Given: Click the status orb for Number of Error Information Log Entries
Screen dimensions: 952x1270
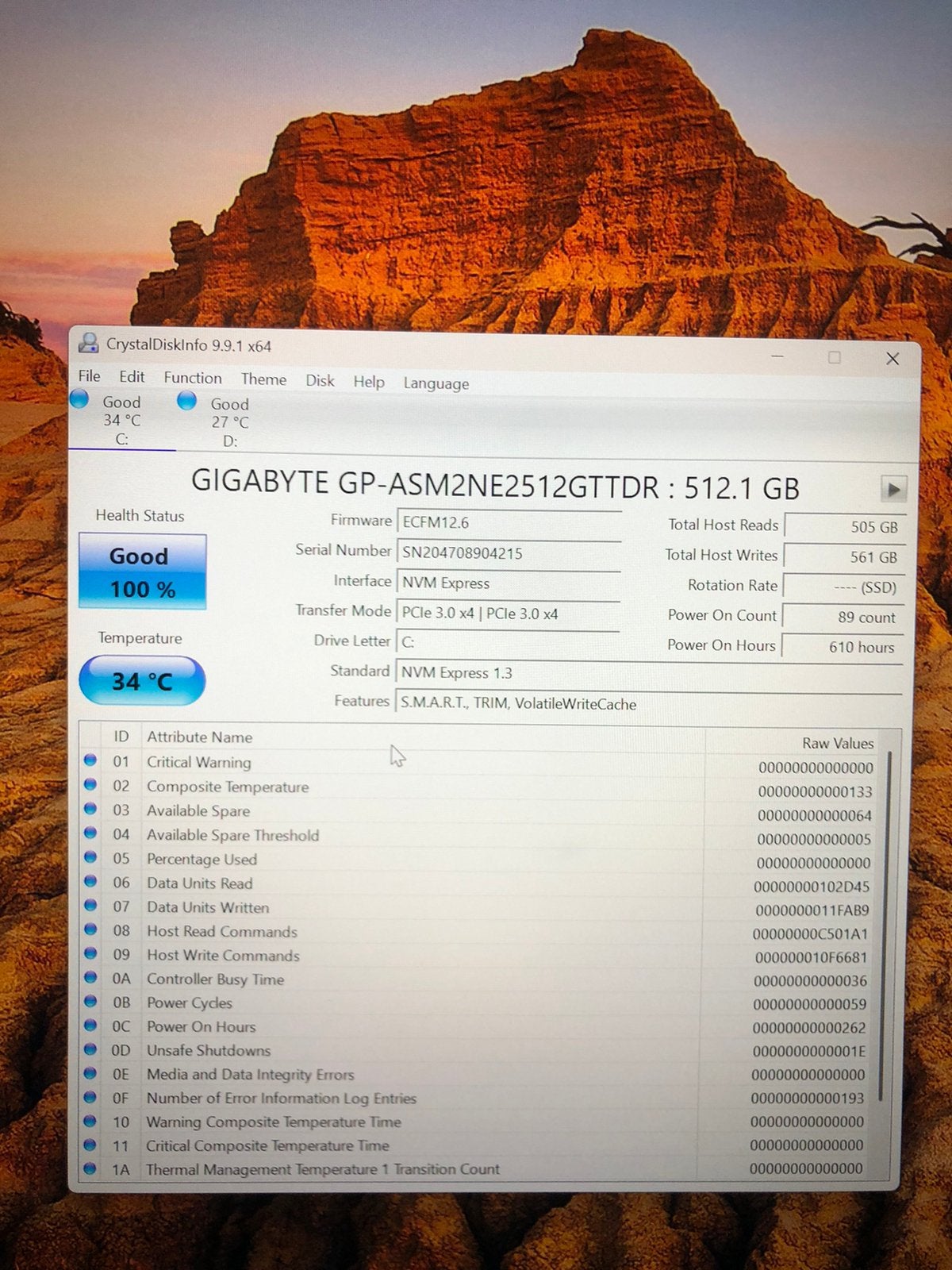Looking at the screenshot, I should pos(90,1097).
